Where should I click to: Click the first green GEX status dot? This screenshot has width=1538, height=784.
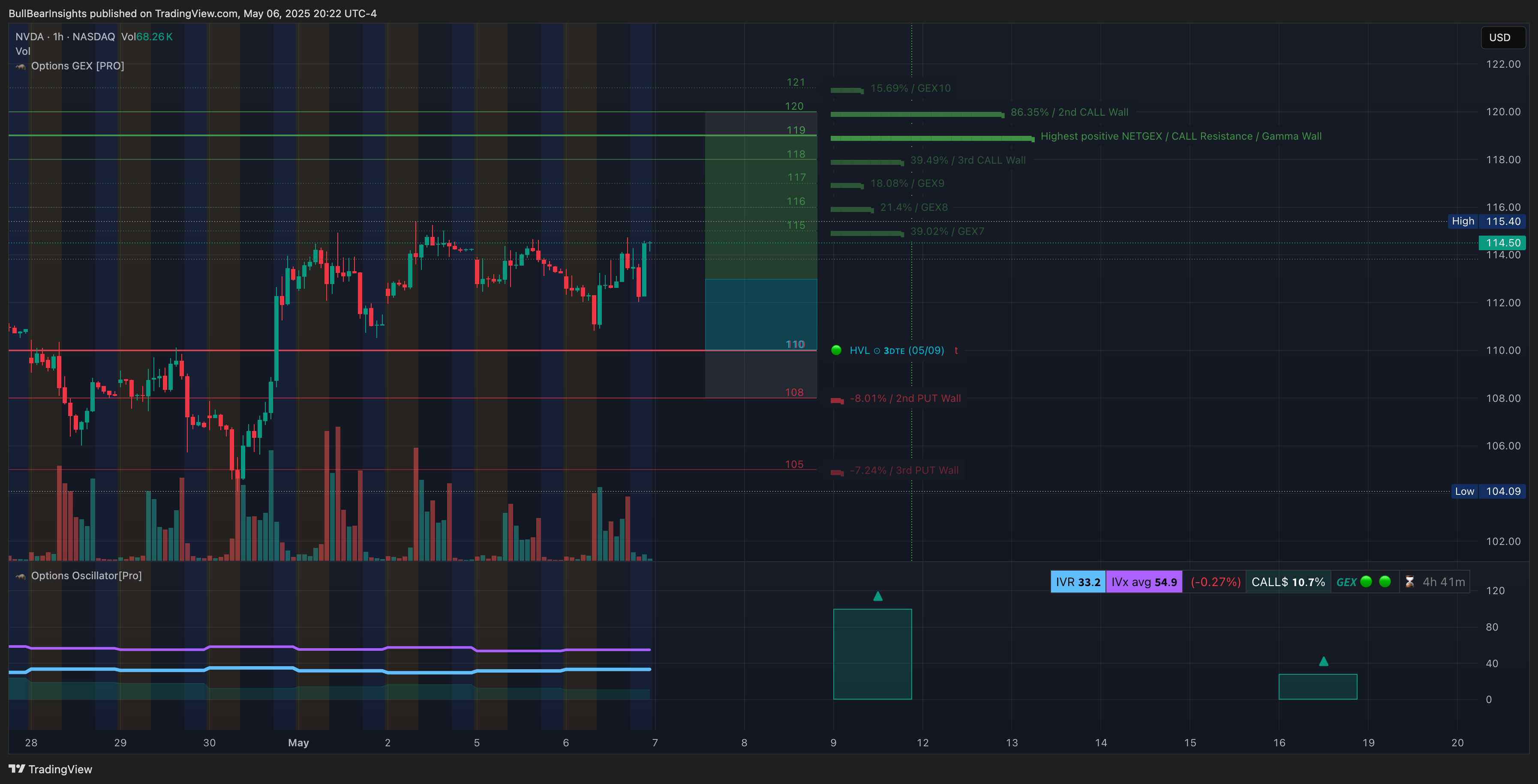[1366, 582]
